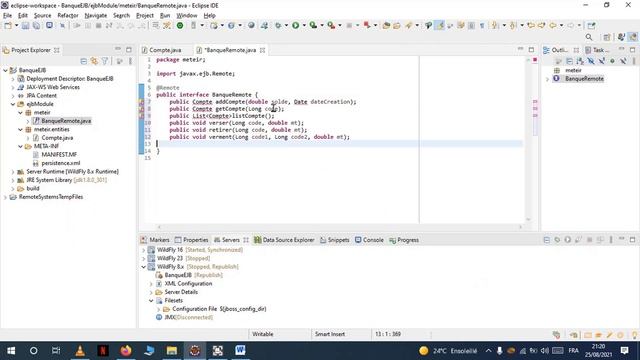Screen dimensions: 640x360
Task: Collapse the WildFly 8.x server entry
Action: (x=144, y=267)
